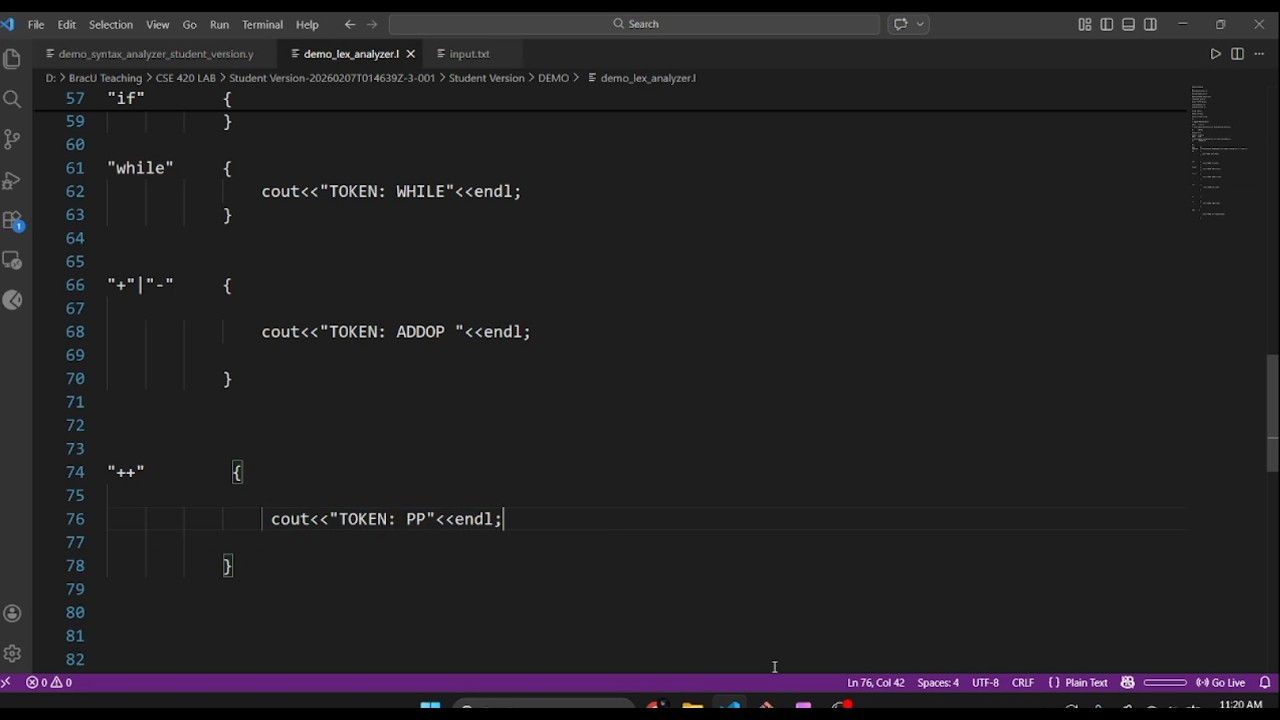The image size is (1280, 720).
Task: Open the Remote Explorer view
Action: pos(13,261)
